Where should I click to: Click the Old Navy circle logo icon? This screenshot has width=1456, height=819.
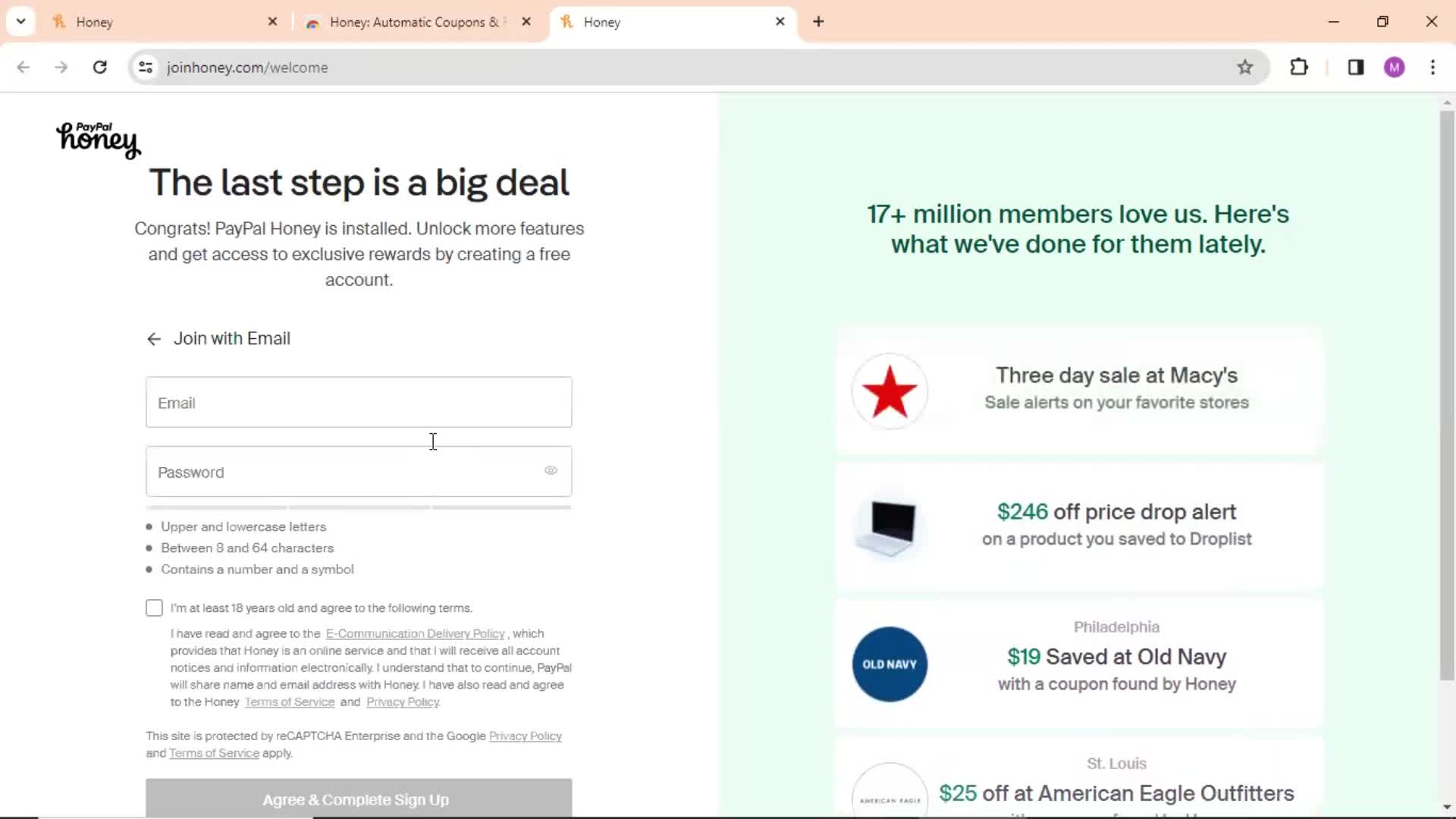point(889,663)
